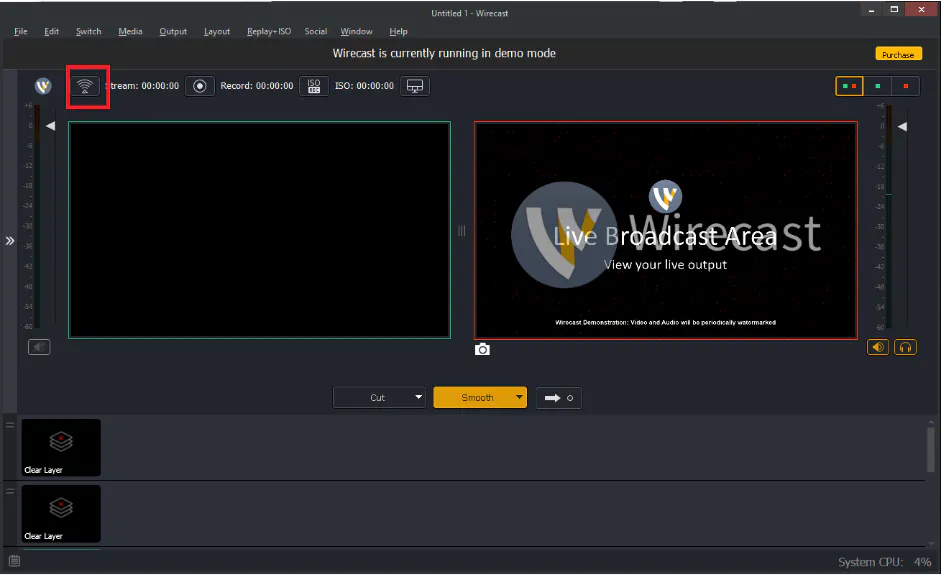Take a snapshot with the camera icon

[x=482, y=349]
